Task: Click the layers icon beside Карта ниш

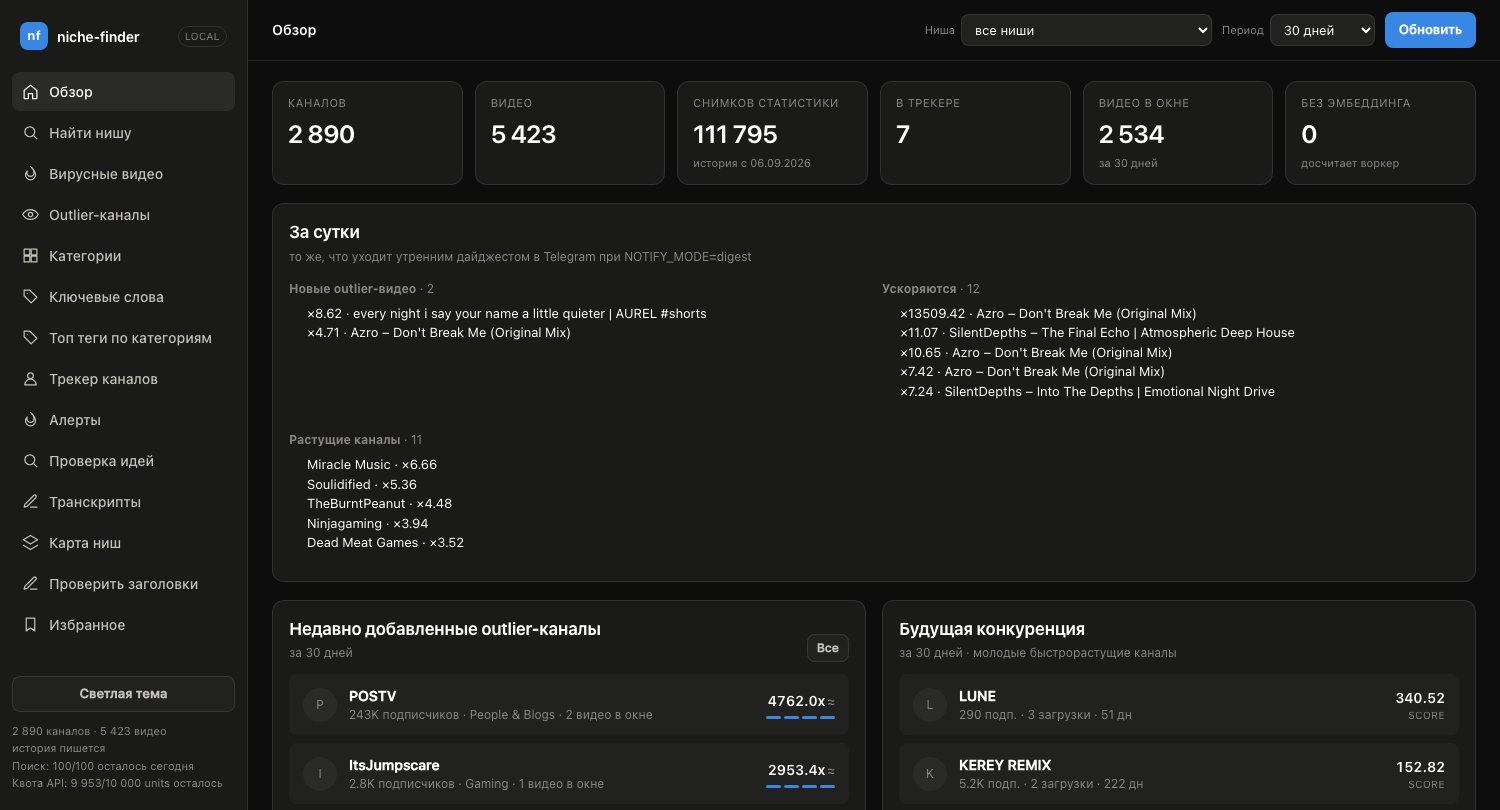Action: click(x=30, y=543)
